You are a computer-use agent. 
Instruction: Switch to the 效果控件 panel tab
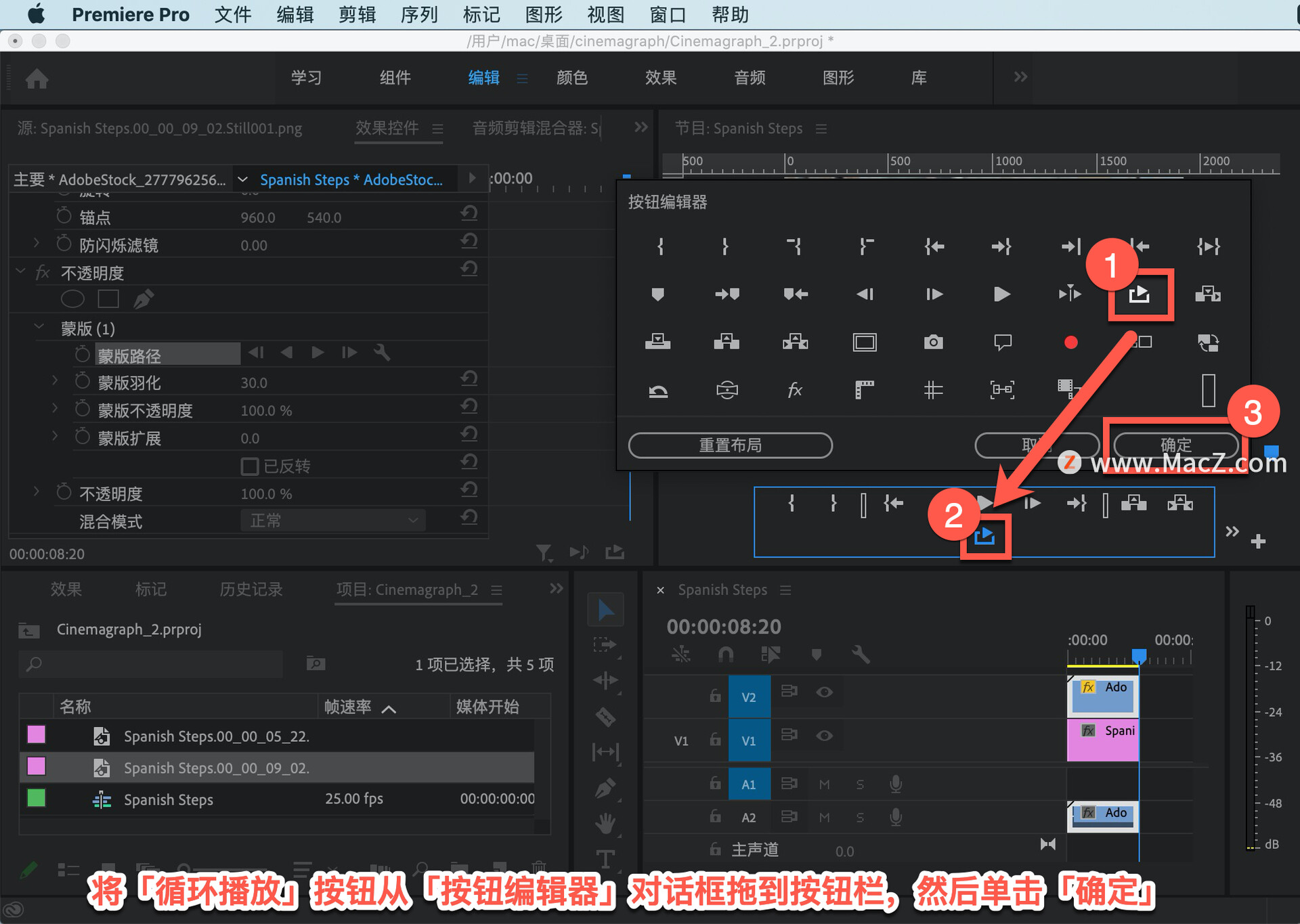click(387, 128)
